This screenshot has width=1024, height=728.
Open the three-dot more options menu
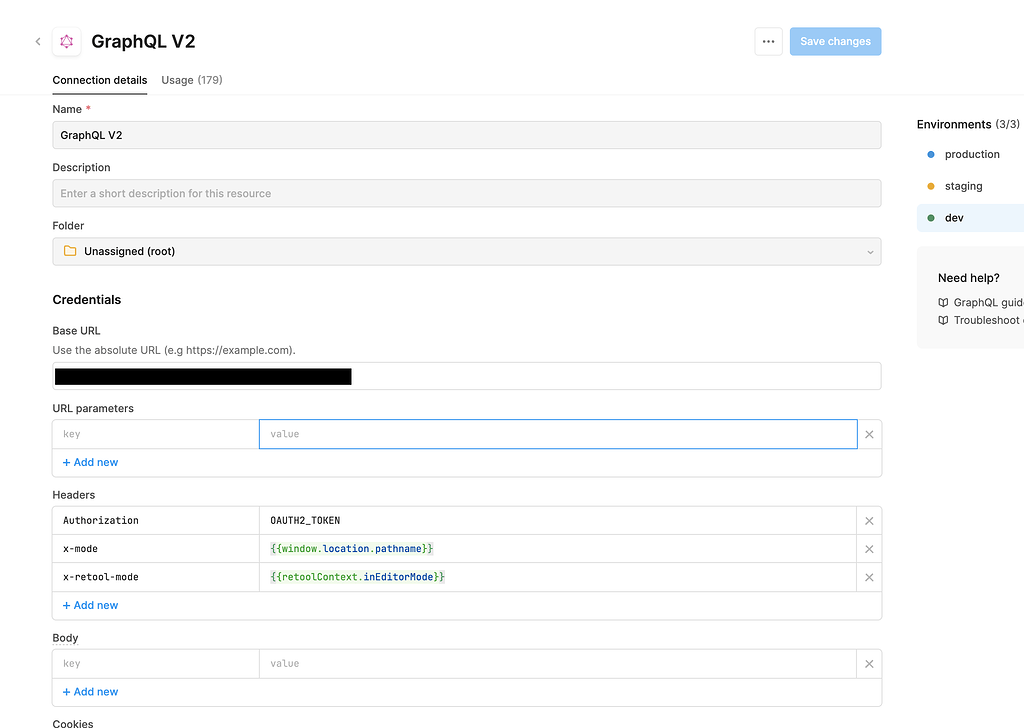(768, 42)
